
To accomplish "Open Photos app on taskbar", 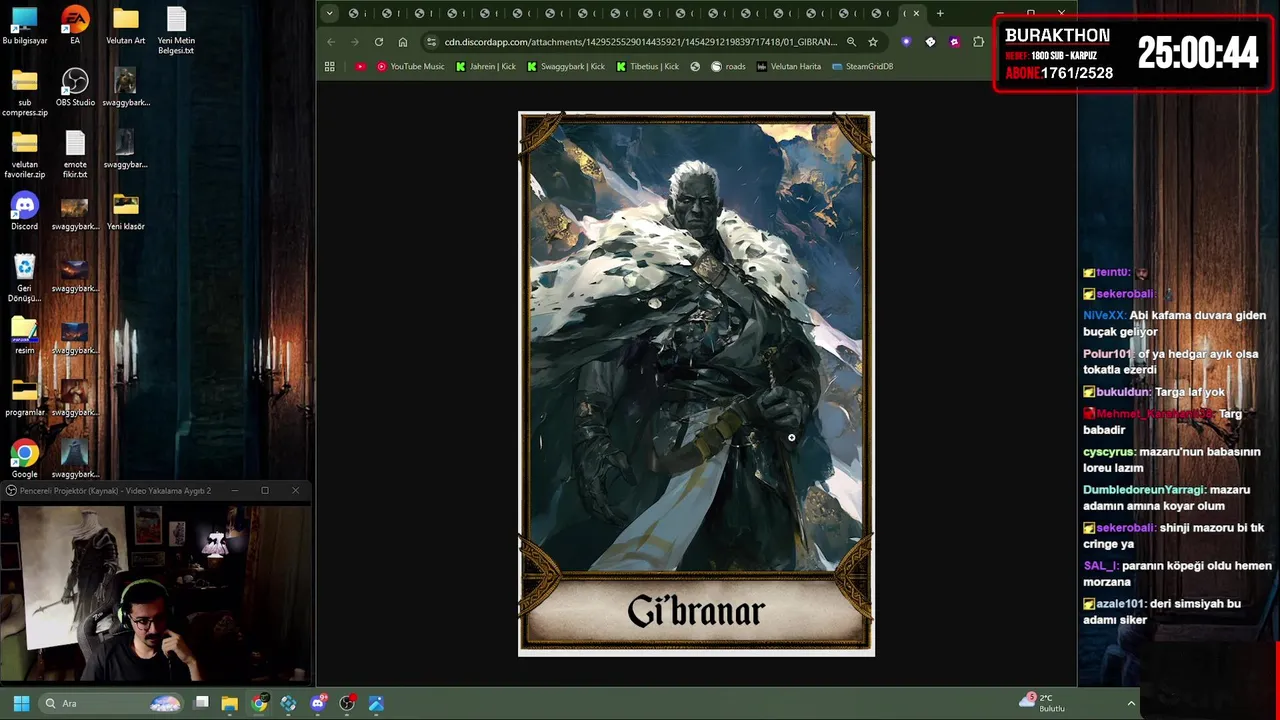I will (x=376, y=703).
